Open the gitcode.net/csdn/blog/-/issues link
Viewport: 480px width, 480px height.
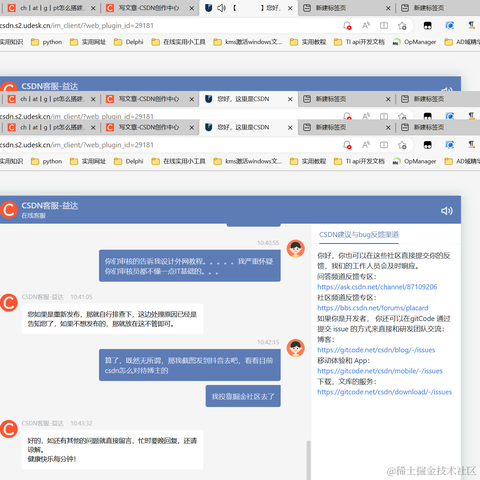(x=376, y=350)
